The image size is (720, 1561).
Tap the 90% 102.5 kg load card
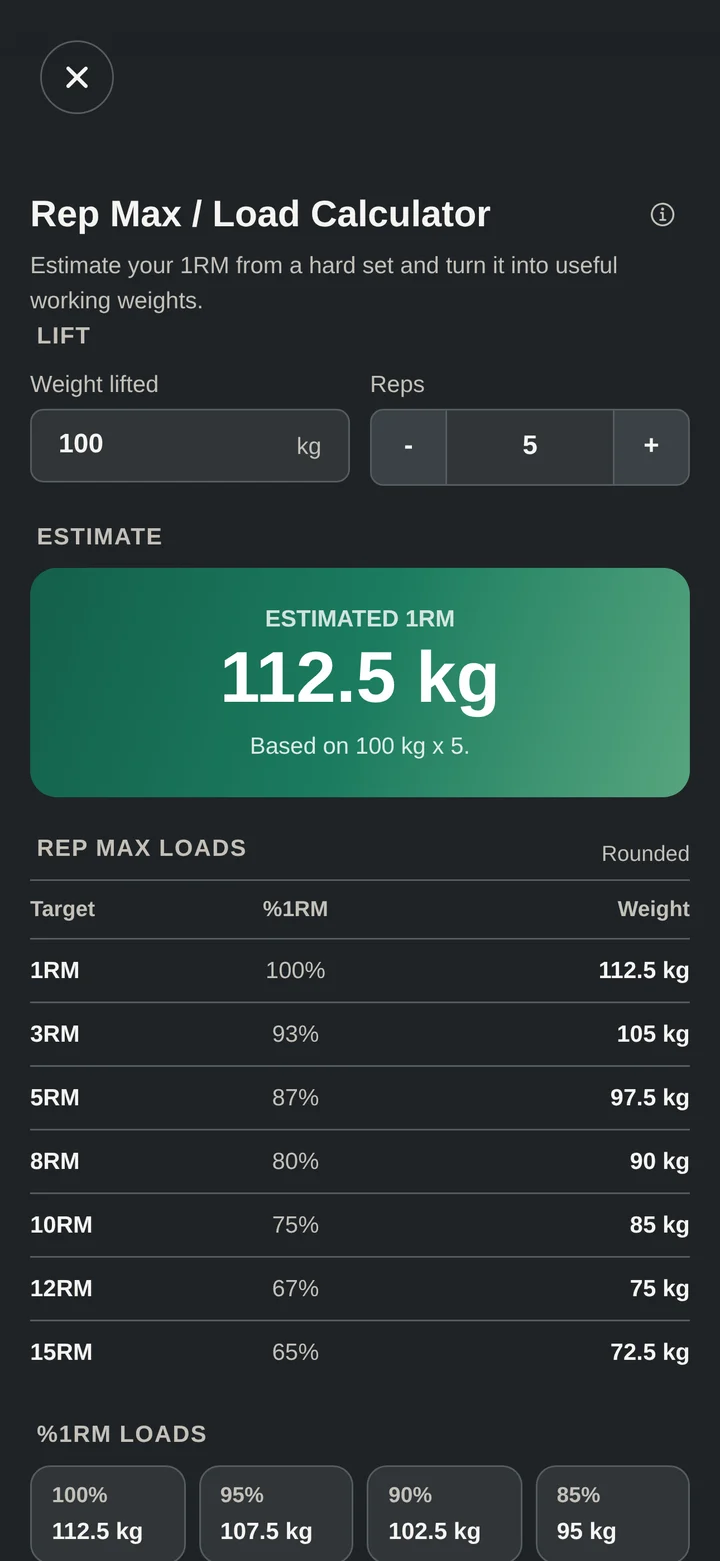tap(444, 1513)
